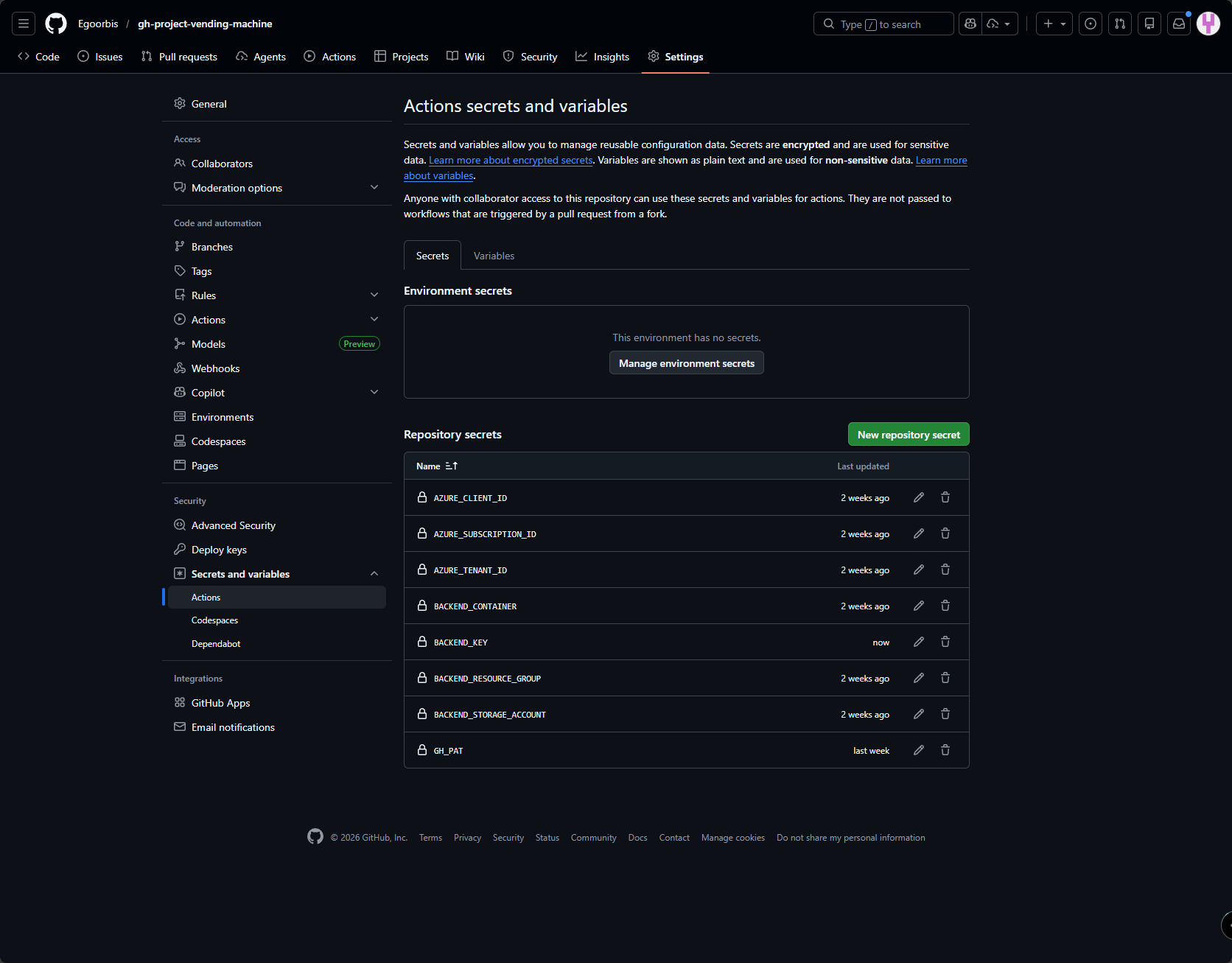Expand the Moderation options section
Image resolution: width=1232 pixels, height=963 pixels.
(x=374, y=188)
